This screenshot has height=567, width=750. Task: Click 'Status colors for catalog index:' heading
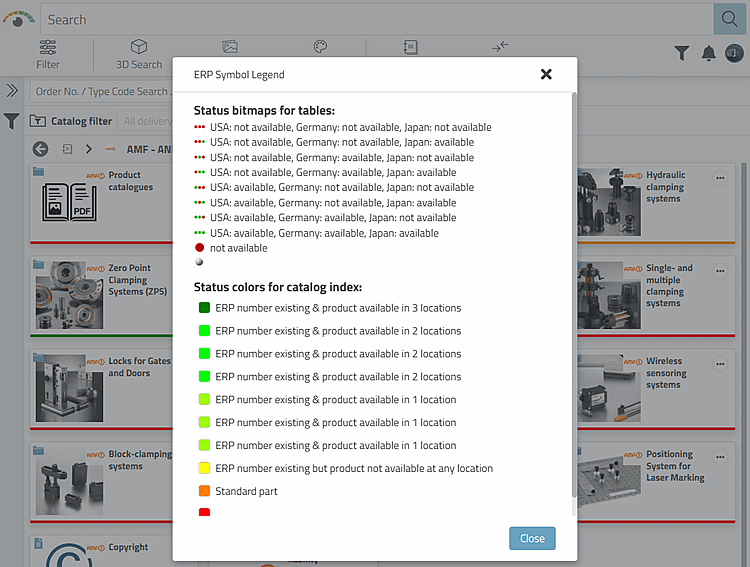[278, 287]
